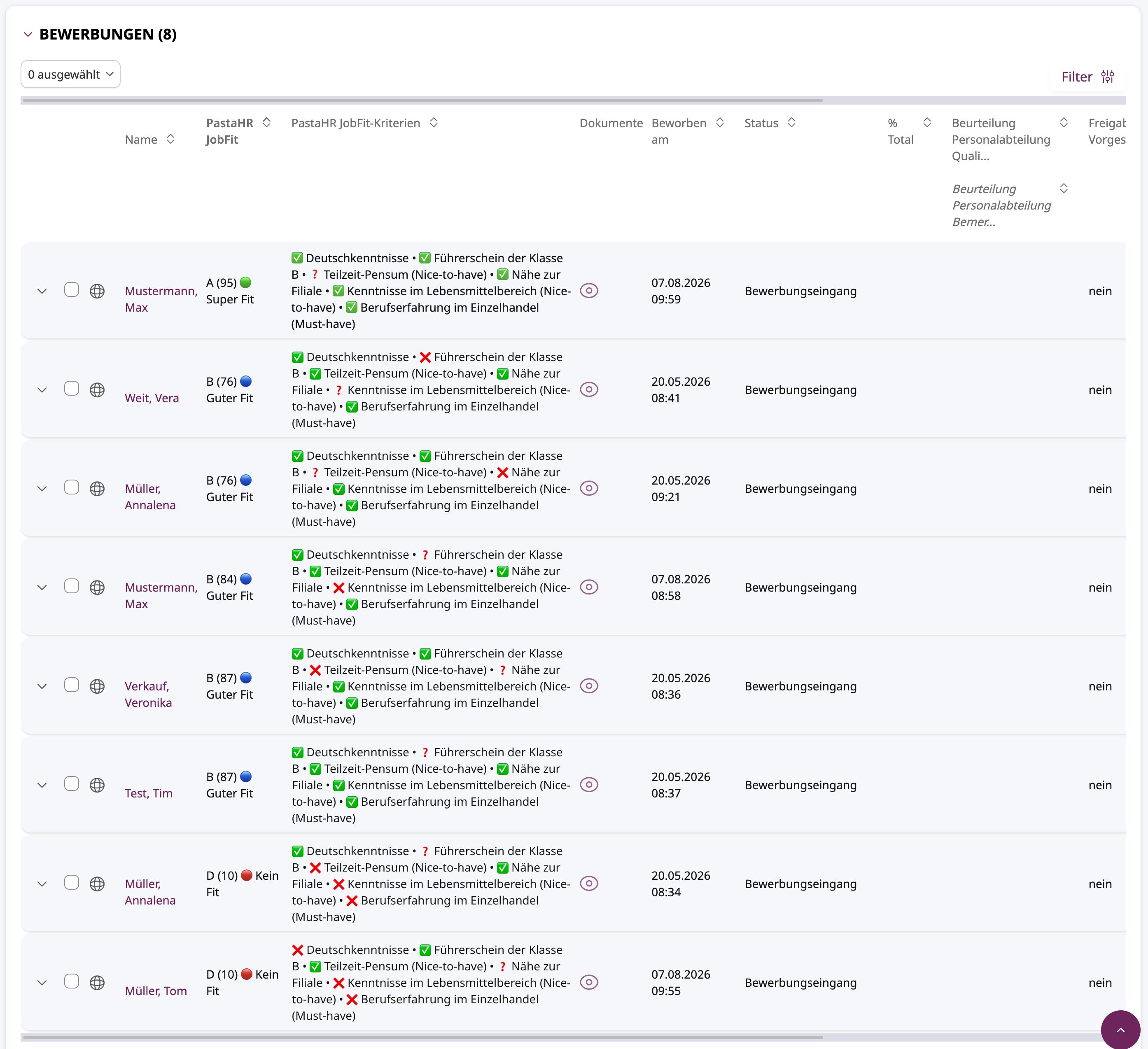Click the Filter button
1148x1049 pixels.
click(1087, 76)
